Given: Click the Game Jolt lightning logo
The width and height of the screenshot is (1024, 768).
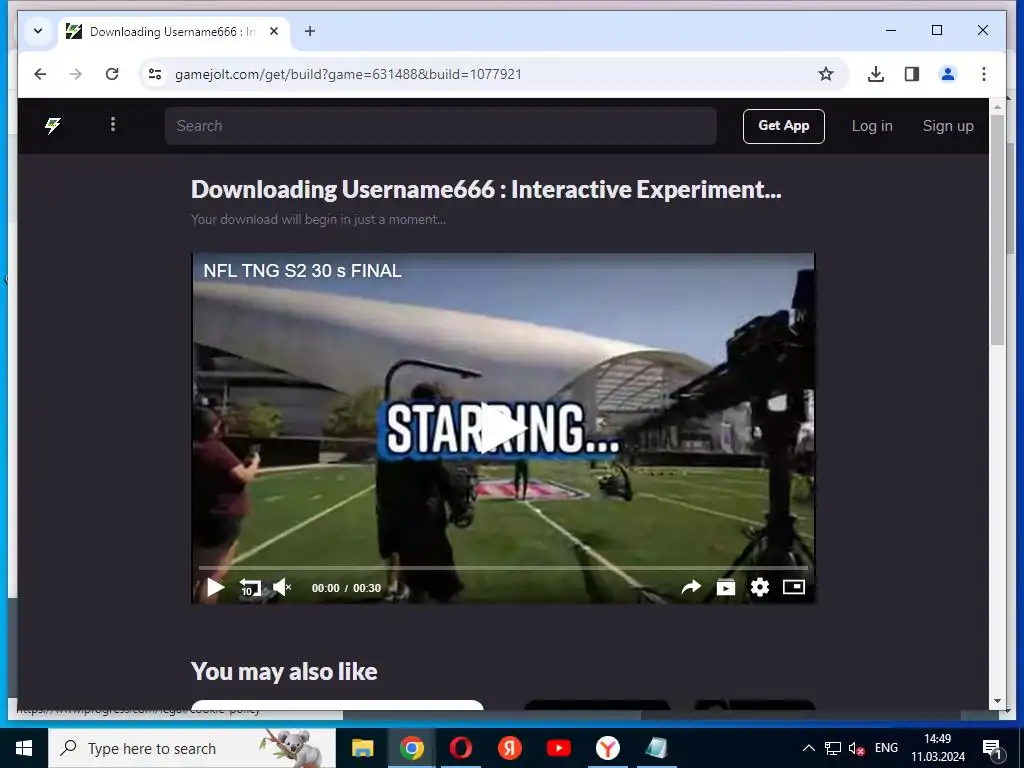Looking at the screenshot, I should 53,125.
